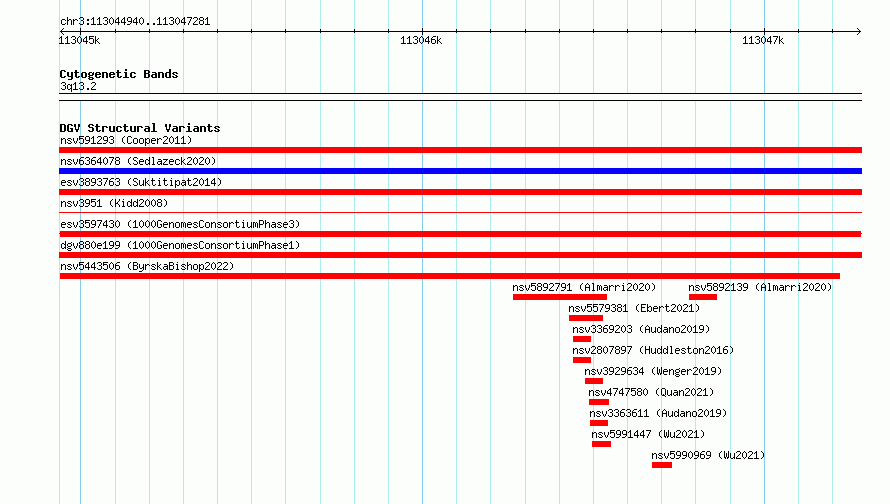Select the red bar under nsv5579381

(586, 318)
